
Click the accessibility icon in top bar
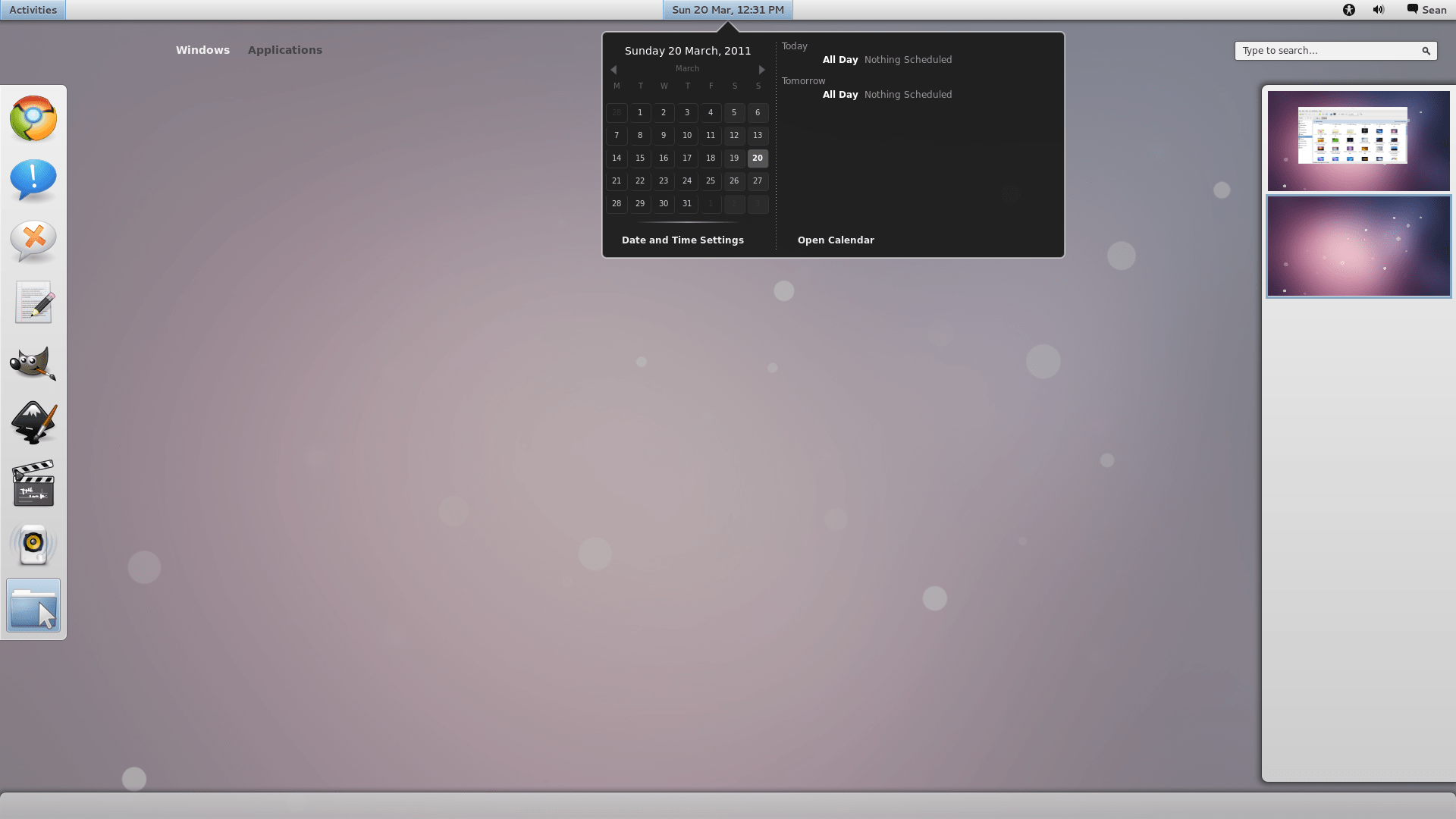point(1348,10)
